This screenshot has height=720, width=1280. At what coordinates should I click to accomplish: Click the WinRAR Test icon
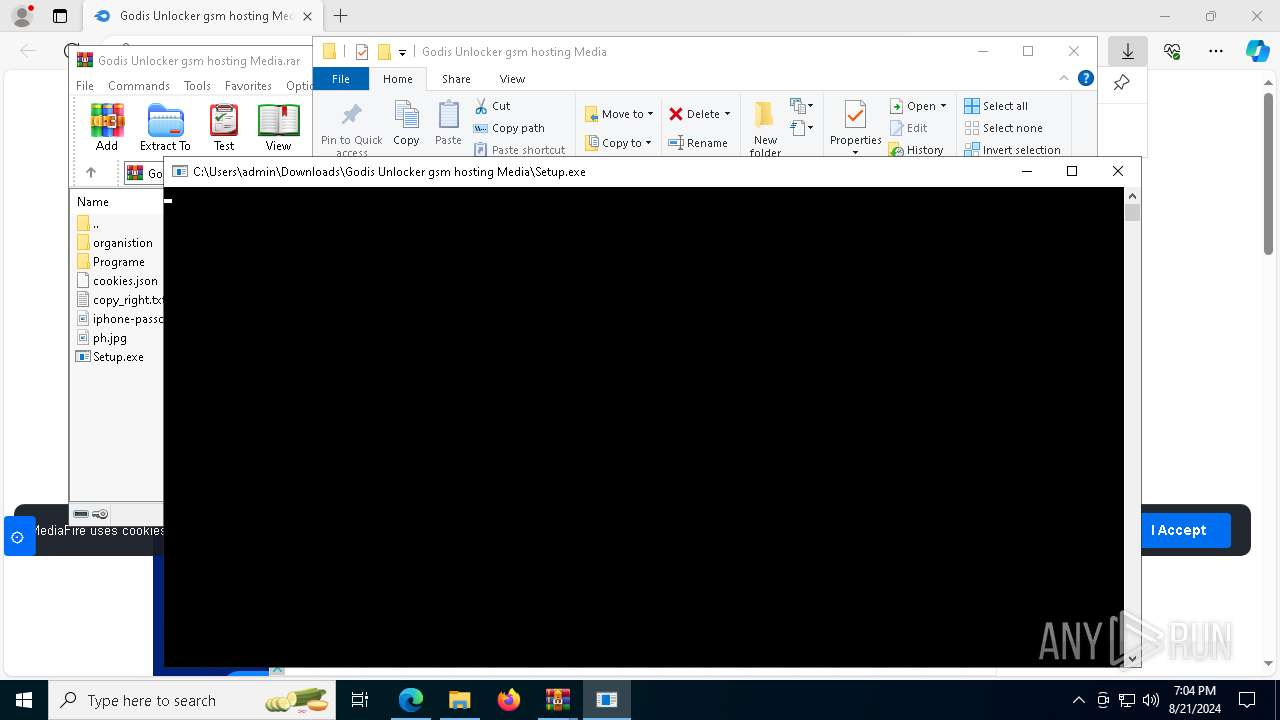[224, 127]
